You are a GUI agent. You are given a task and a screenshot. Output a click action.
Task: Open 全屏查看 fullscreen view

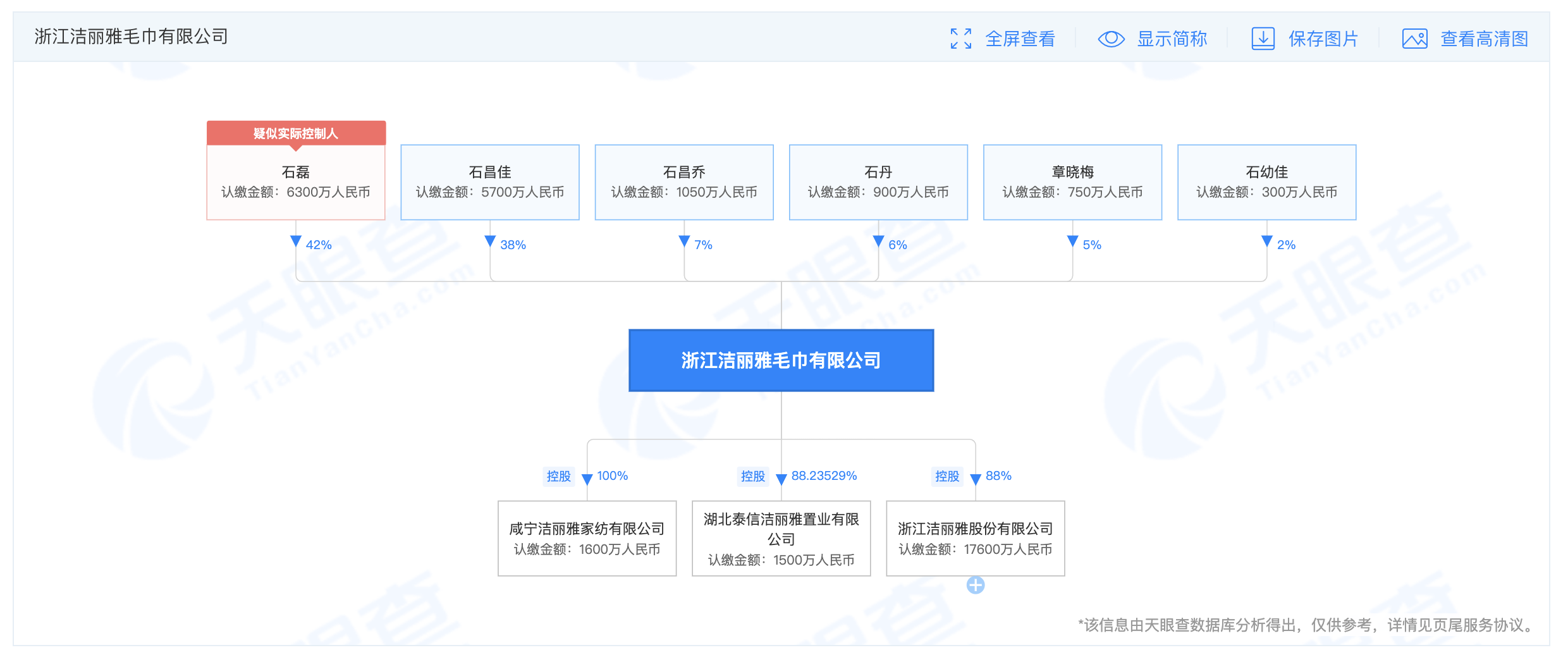tap(1020, 39)
